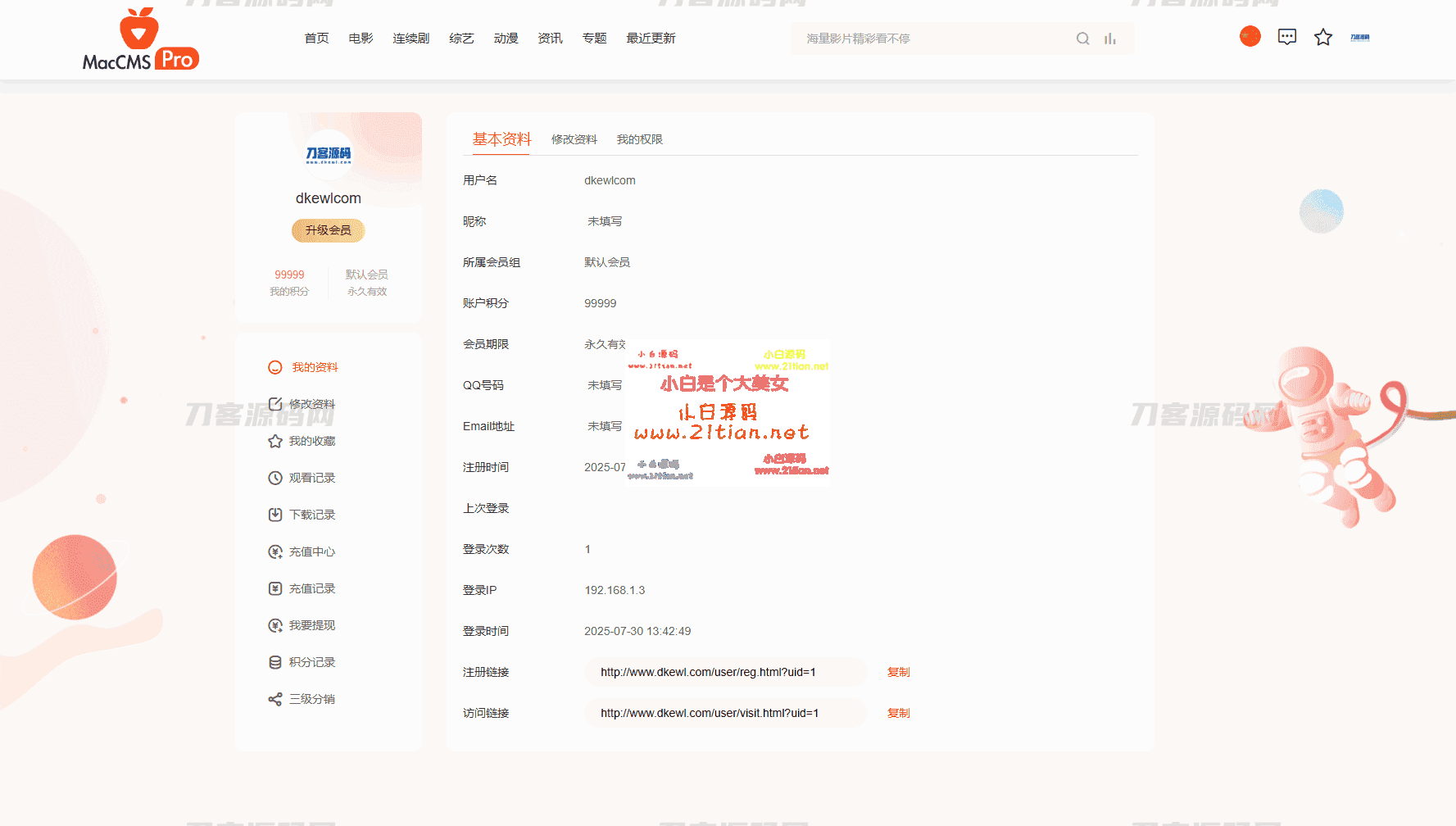
Task: Open 最近更新 from the top menu
Action: 651,38
